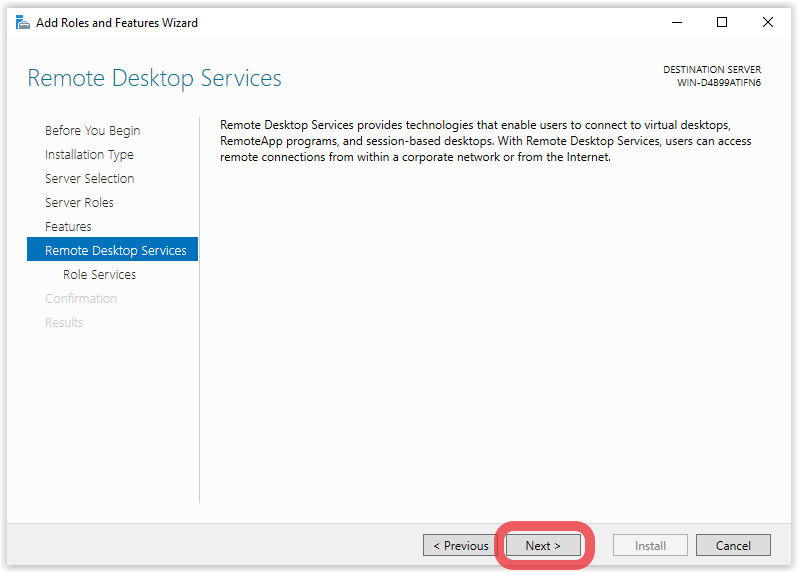Select Remote Desktop Services in sidebar
798x572 pixels.
click(x=112, y=249)
